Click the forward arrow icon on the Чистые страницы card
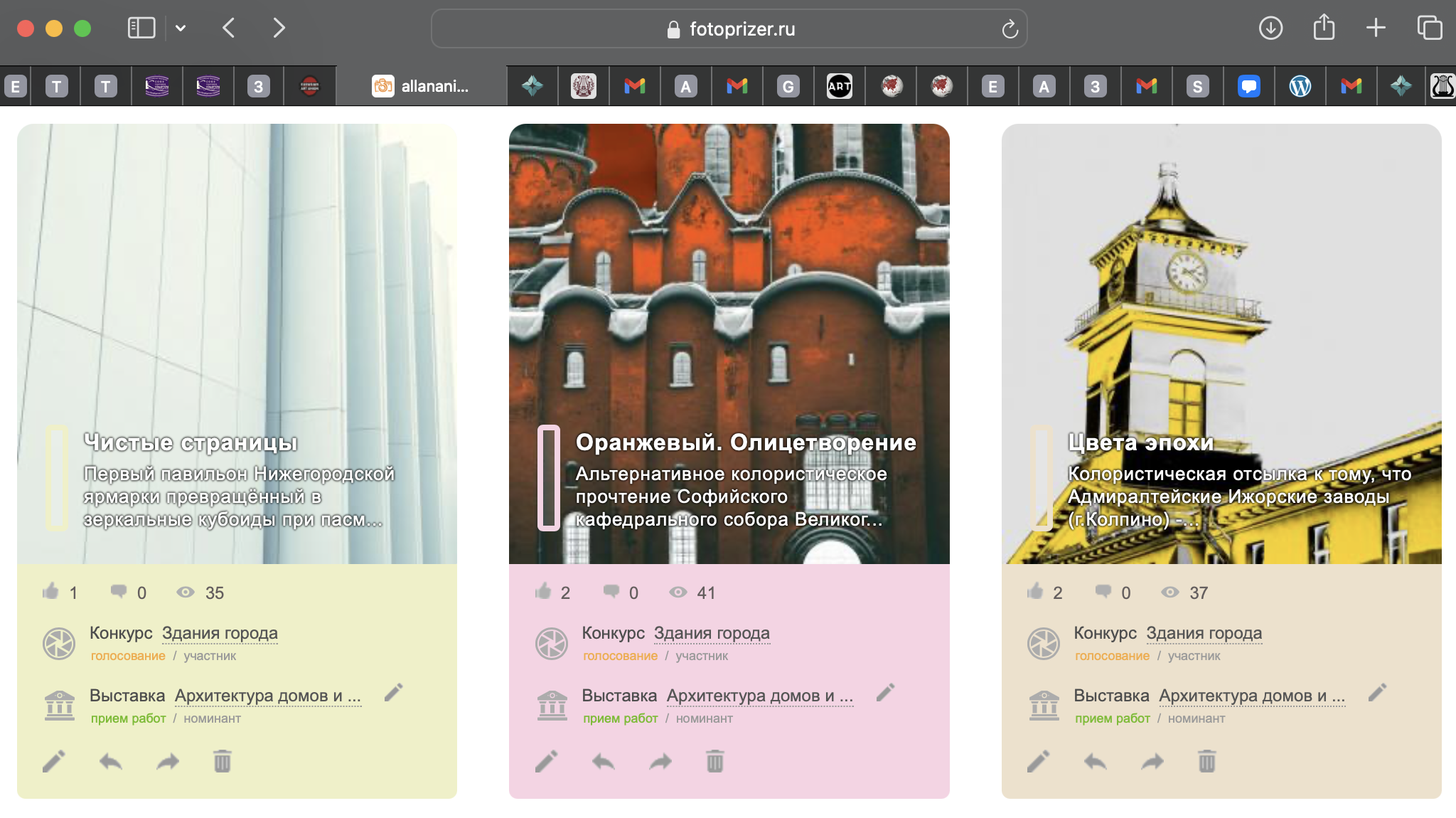The width and height of the screenshot is (1456, 818). coord(168,761)
